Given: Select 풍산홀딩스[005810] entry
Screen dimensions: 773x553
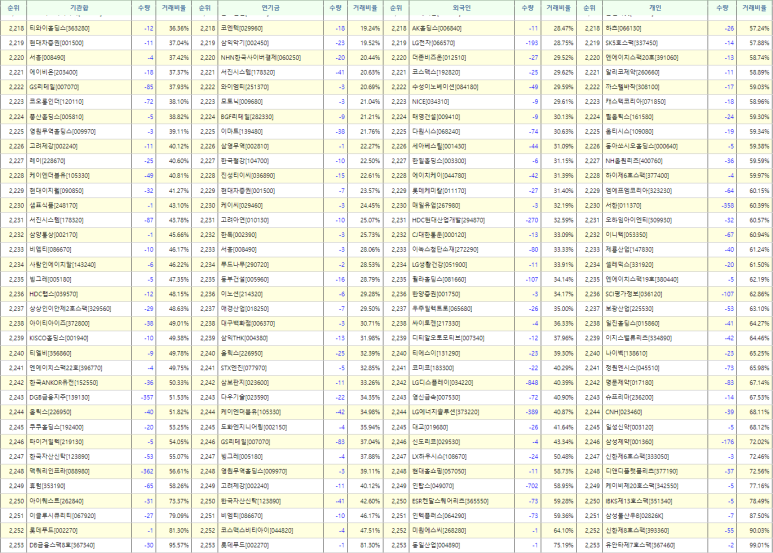Looking at the screenshot, I should (x=57, y=117).
